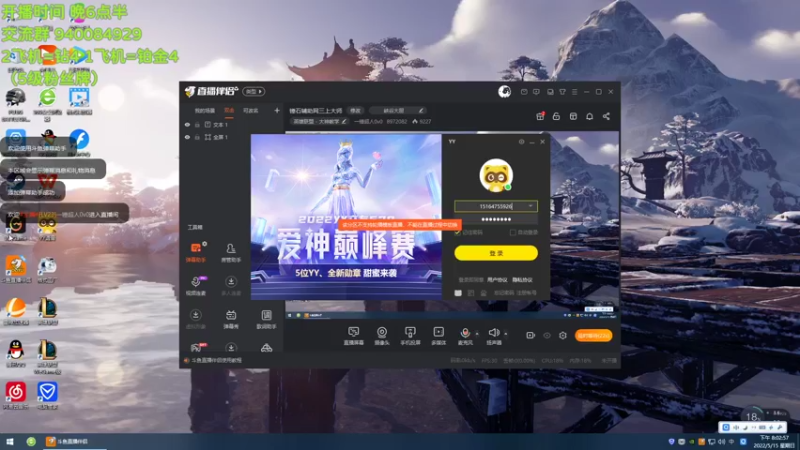Image resolution: width=800 pixels, height=450 pixels.
Task: Start streaming with the orange button
Action: tap(593, 336)
